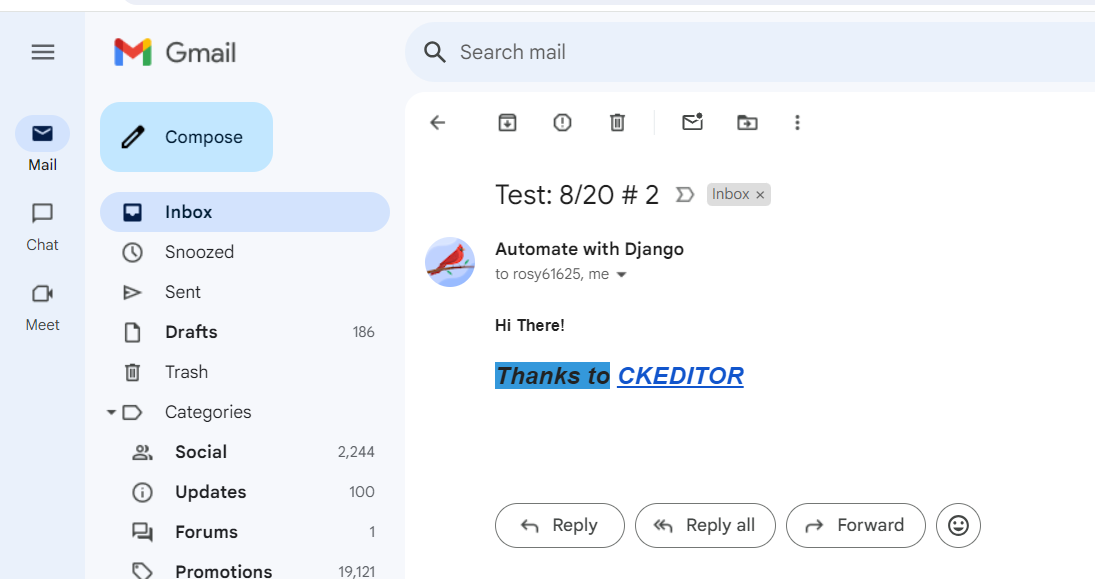1095x579 pixels.
Task: Click the search magnifier icon
Action: (434, 52)
